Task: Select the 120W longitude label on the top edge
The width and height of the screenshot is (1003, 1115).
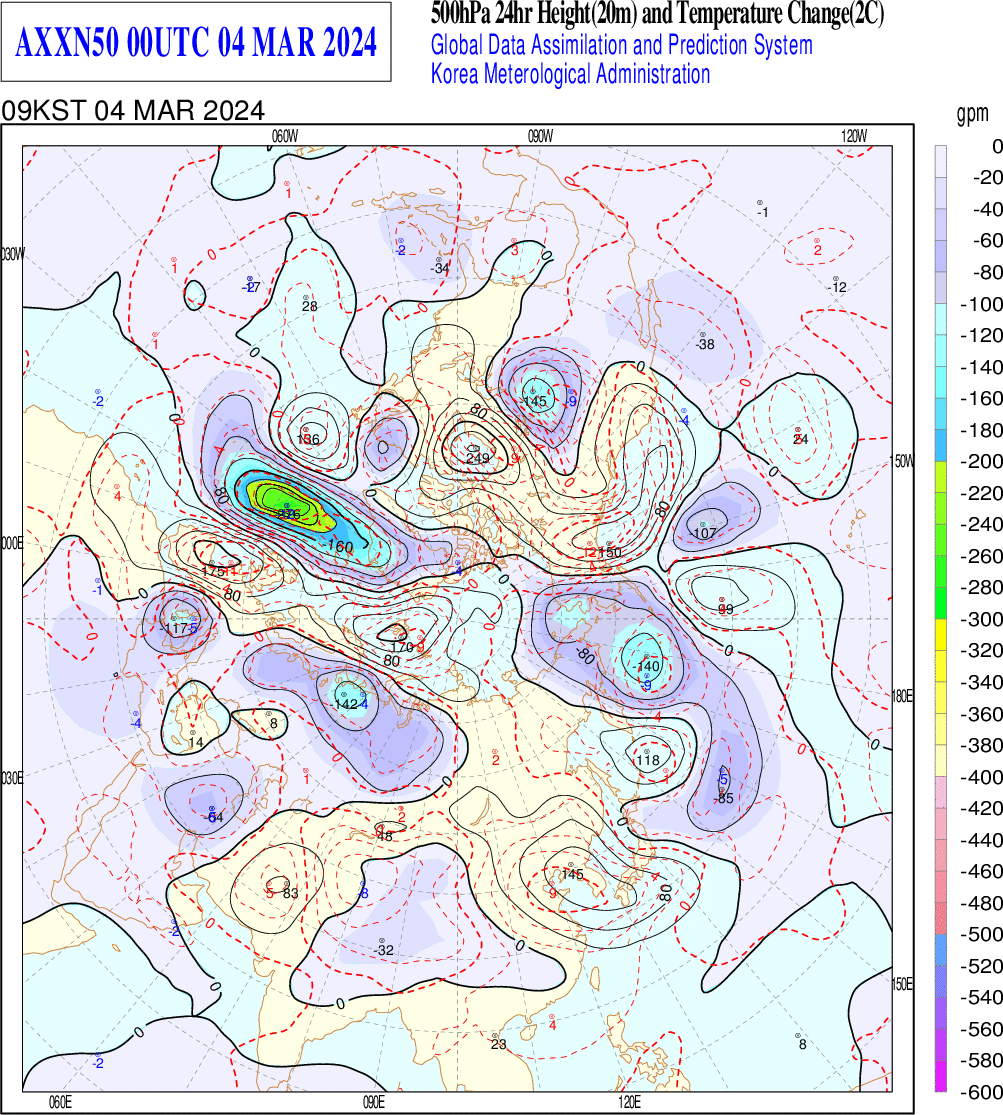Action: pos(854,137)
